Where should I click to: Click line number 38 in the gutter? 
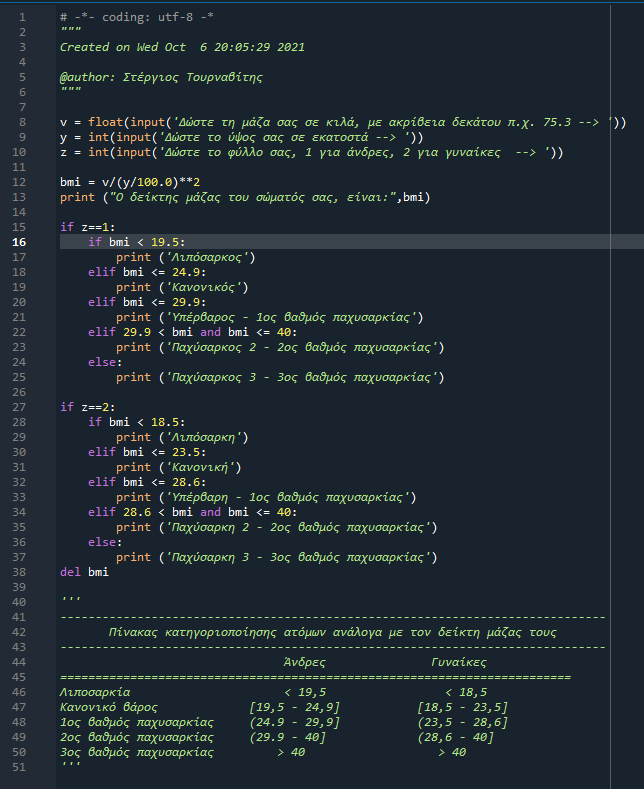[x=20, y=572]
